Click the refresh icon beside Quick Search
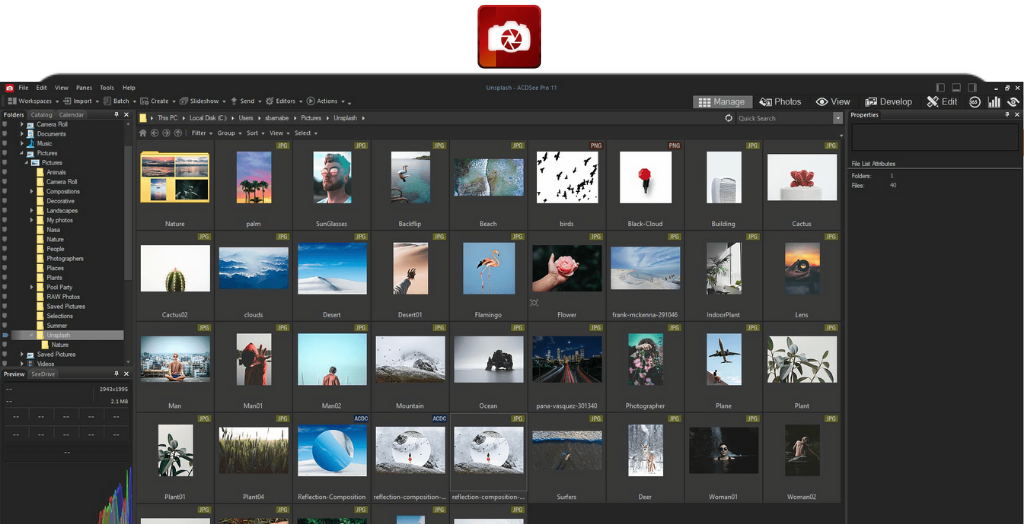This screenshot has width=1024, height=524. [729, 118]
